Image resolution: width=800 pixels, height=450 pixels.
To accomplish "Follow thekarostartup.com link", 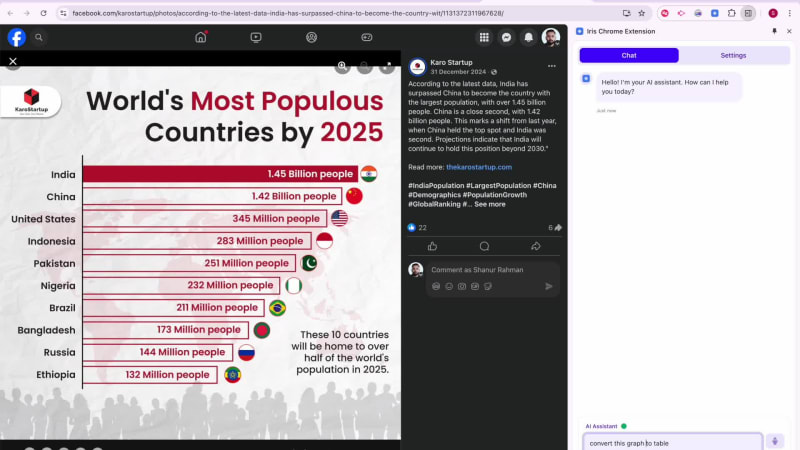I will [479, 167].
